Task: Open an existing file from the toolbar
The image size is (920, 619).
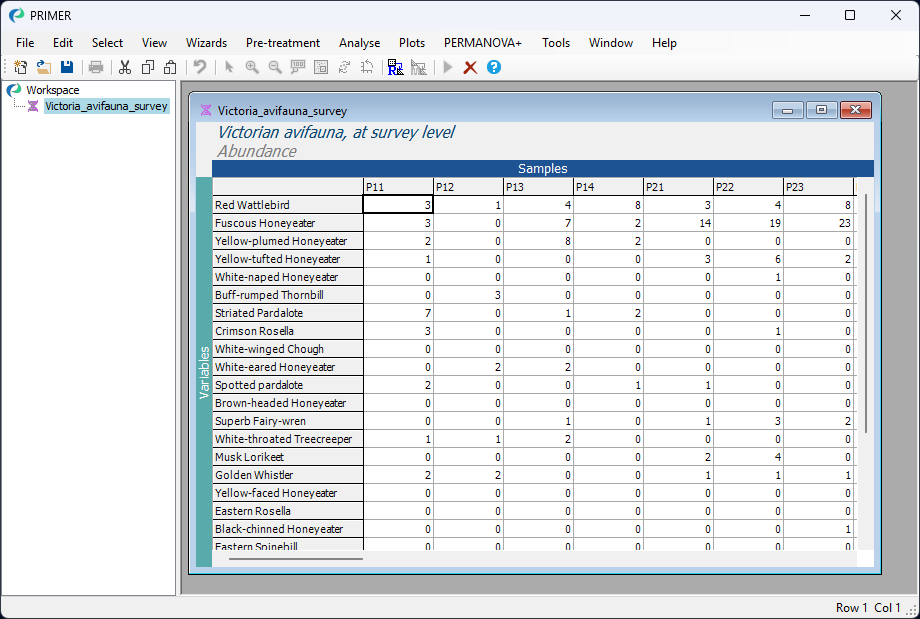Action: click(43, 67)
